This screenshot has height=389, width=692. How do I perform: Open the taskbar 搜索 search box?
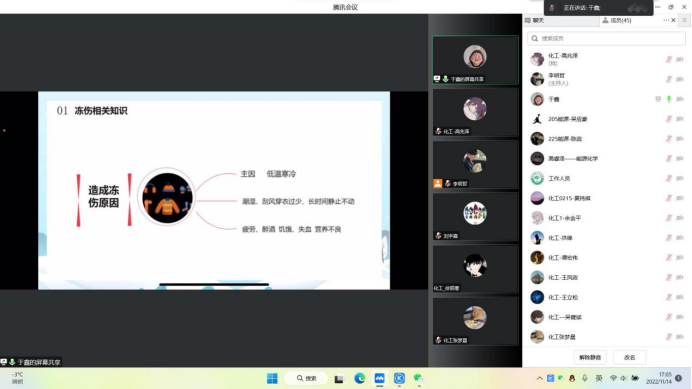(307, 378)
